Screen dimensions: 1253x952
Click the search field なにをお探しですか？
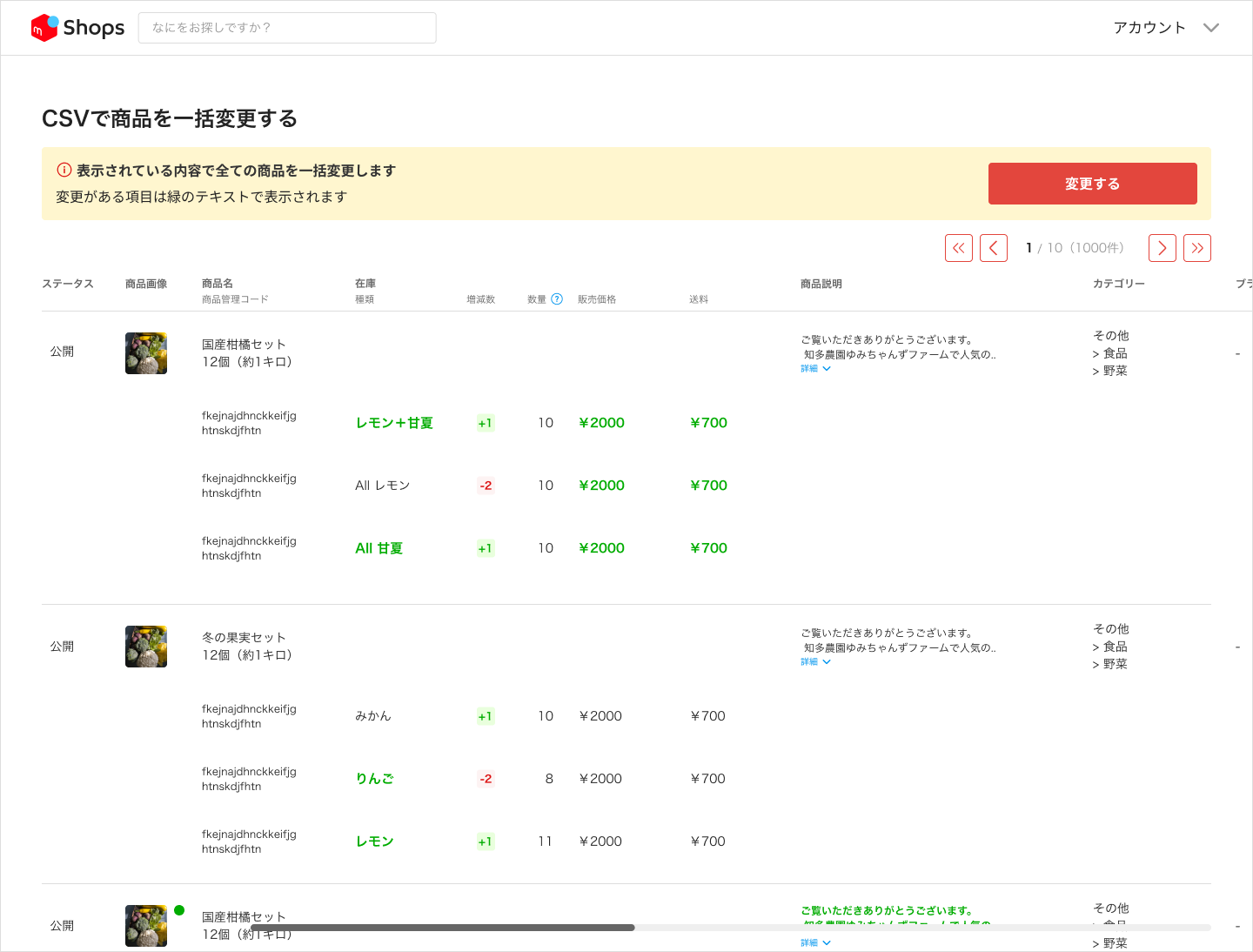point(287,28)
